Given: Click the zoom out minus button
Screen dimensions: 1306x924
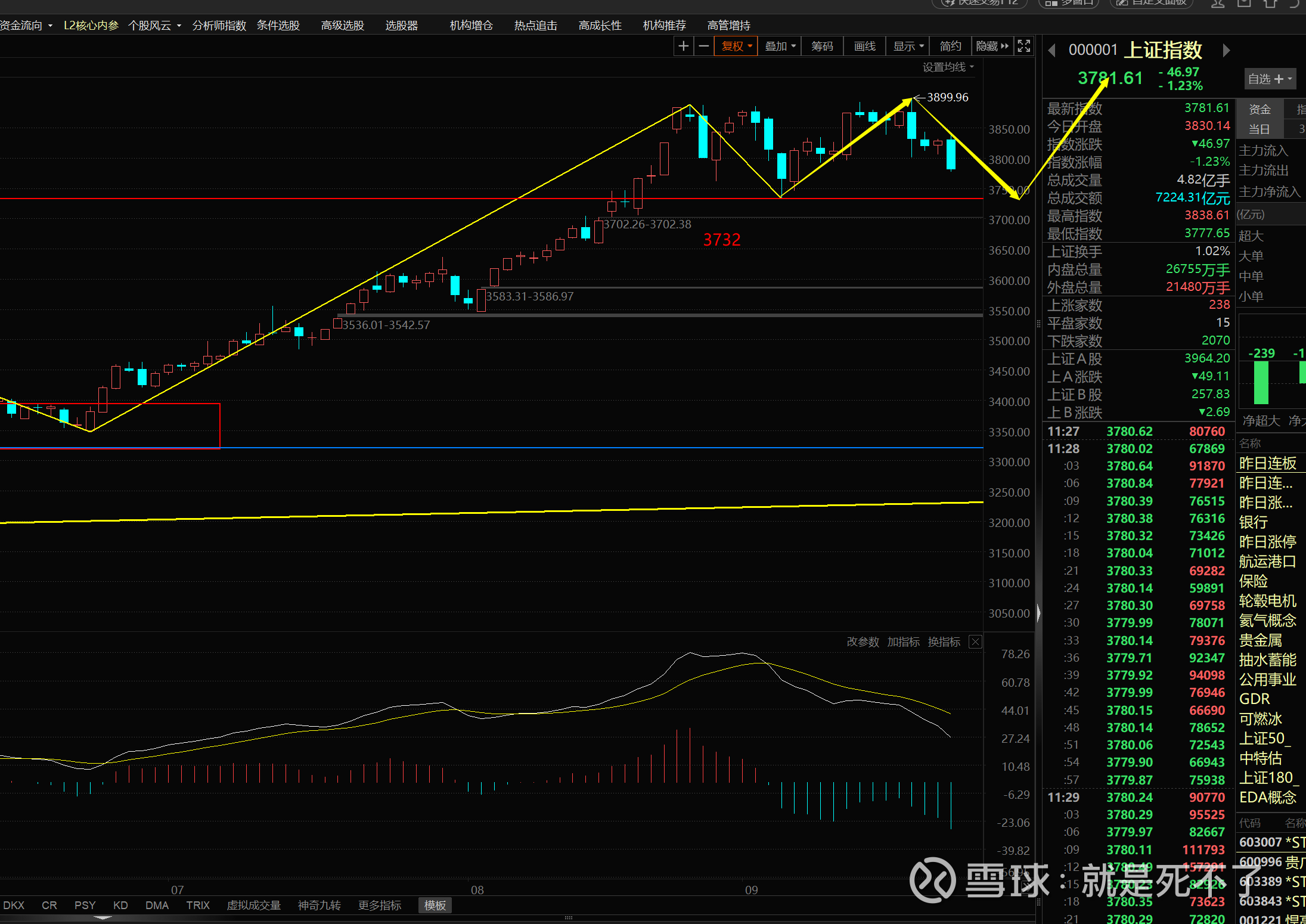Looking at the screenshot, I should pyautogui.click(x=704, y=46).
